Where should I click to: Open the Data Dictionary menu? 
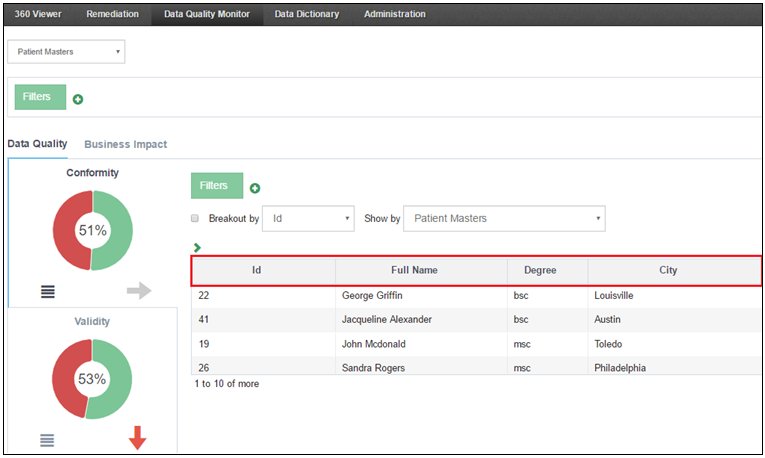tap(307, 14)
